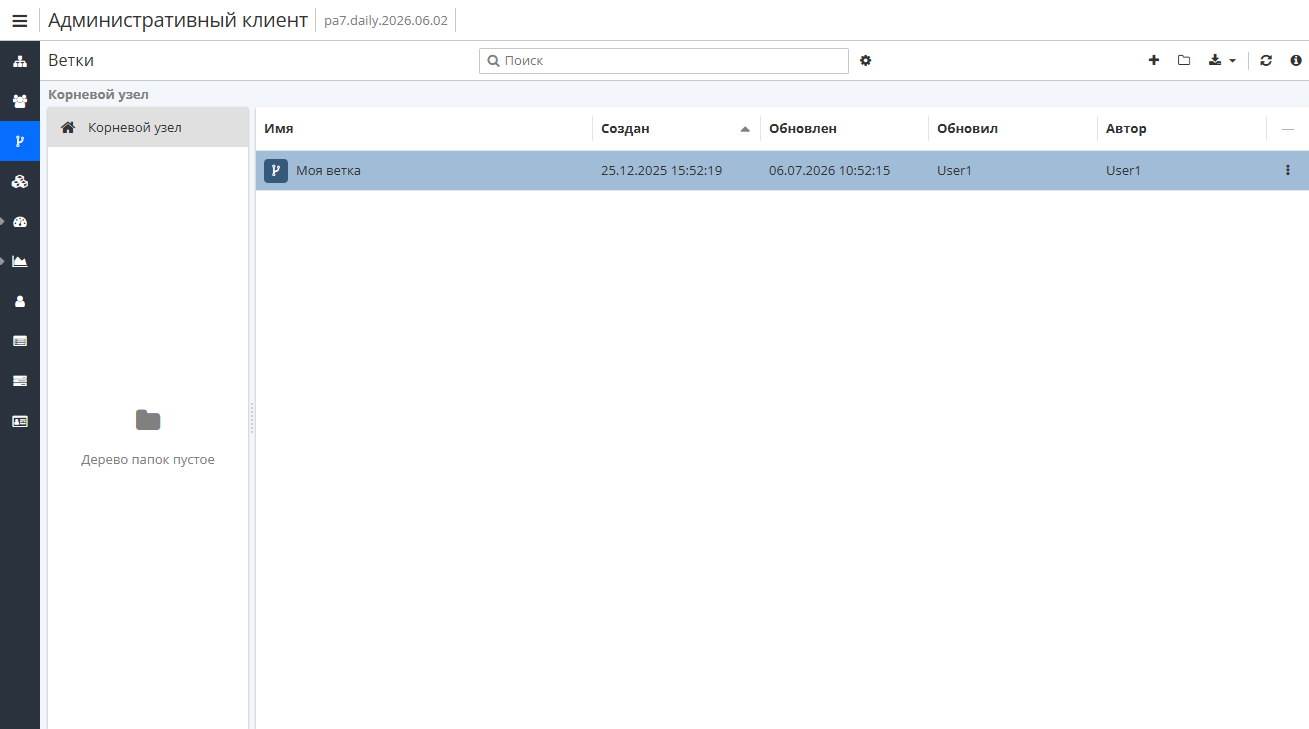This screenshot has width=1309, height=729.
Task: Open the user groups sidebar section
Action: [20, 101]
